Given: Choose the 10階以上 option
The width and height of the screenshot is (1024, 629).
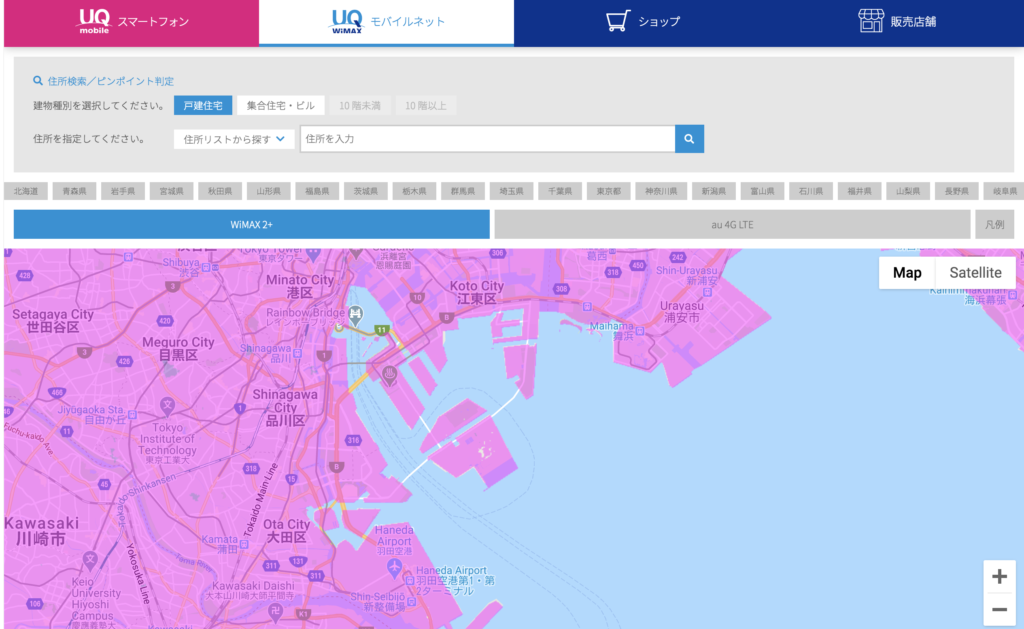Looking at the screenshot, I should coord(426,105).
